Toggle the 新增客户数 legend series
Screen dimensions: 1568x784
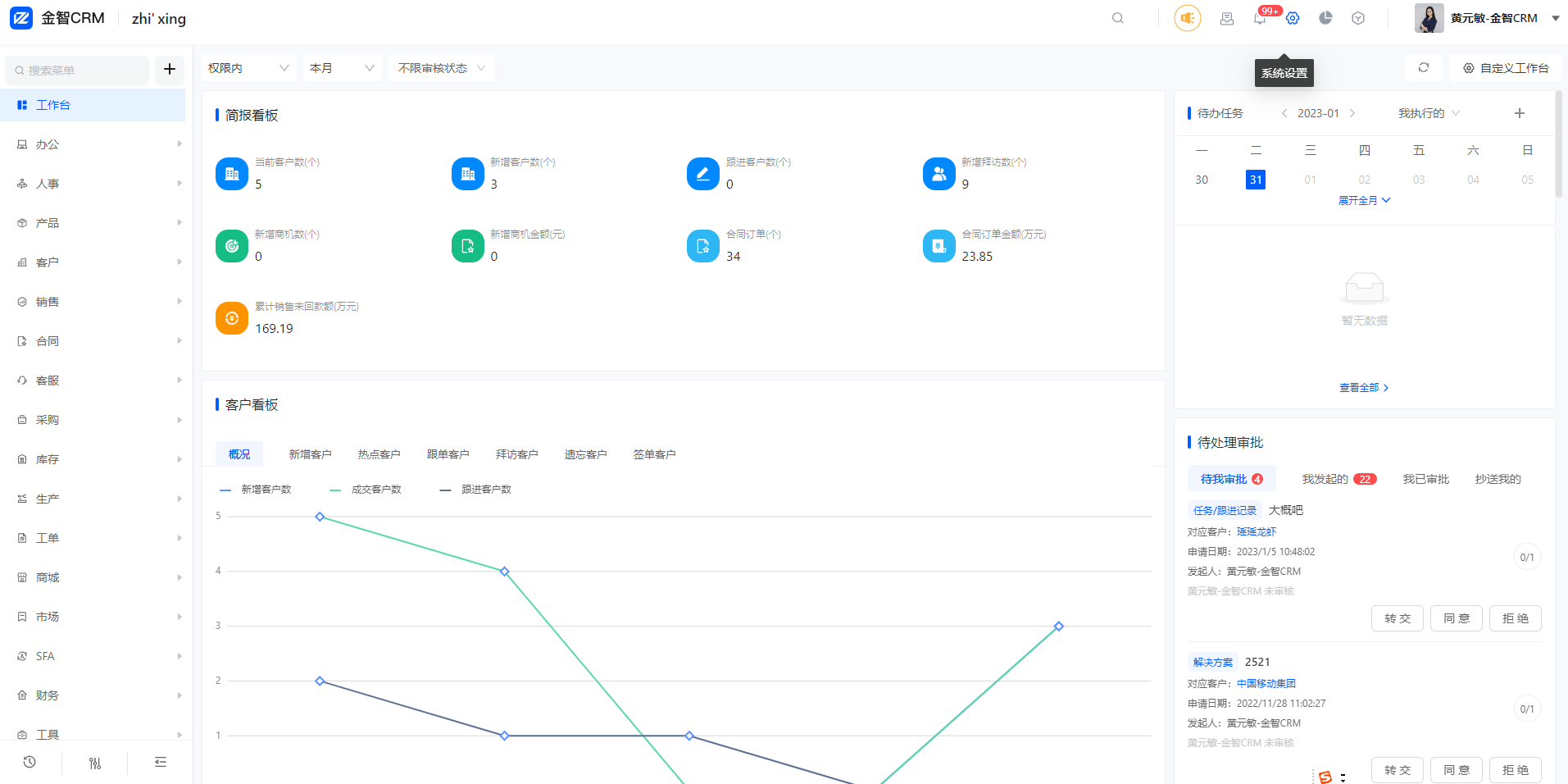click(257, 490)
